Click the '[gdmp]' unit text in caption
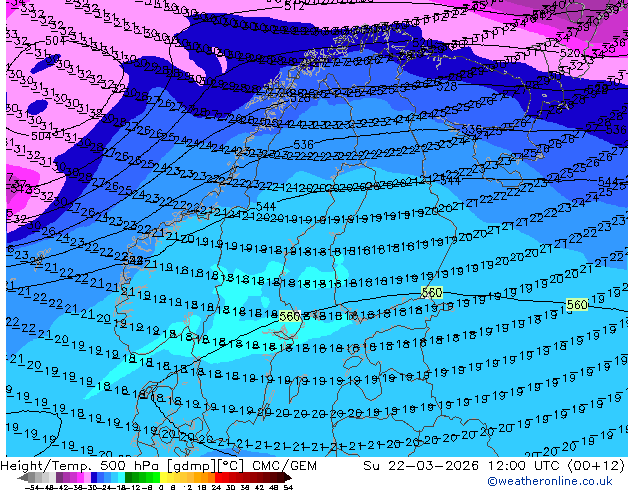The image size is (634, 490). click(192, 466)
